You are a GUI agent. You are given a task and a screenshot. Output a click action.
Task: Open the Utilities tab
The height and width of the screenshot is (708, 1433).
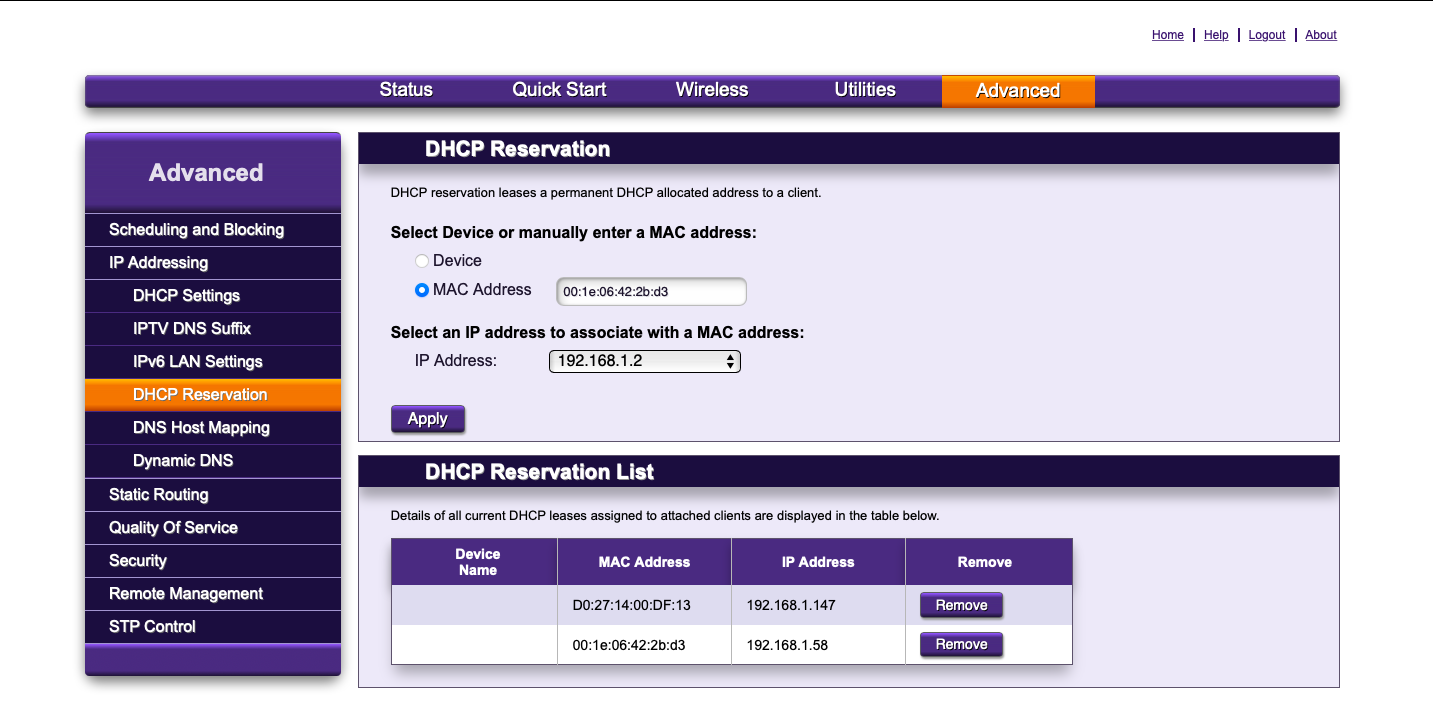click(x=864, y=90)
